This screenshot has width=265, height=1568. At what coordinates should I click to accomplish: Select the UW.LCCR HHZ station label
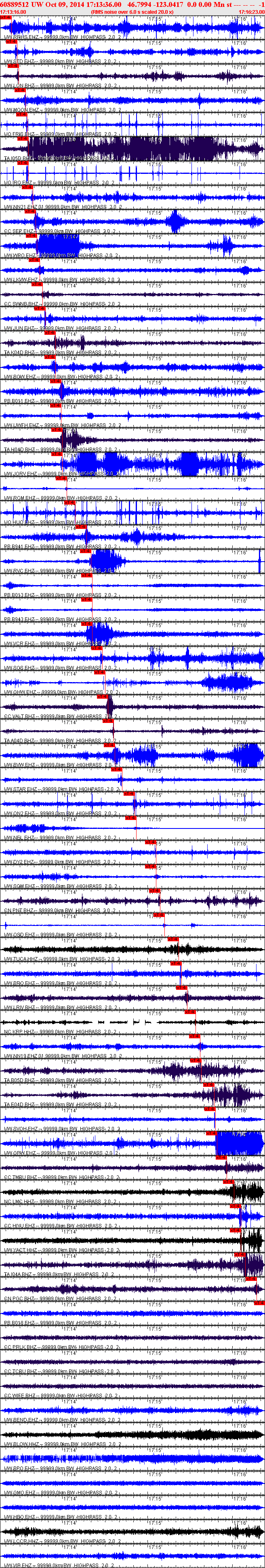63,1542
